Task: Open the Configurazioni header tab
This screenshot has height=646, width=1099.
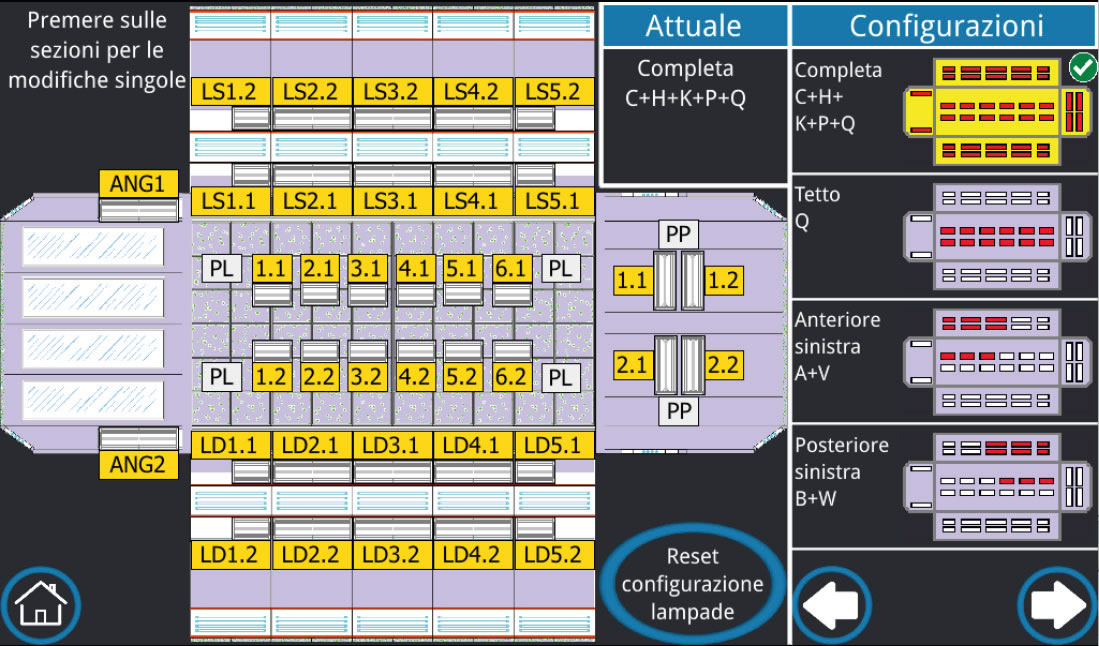Action: [x=944, y=25]
